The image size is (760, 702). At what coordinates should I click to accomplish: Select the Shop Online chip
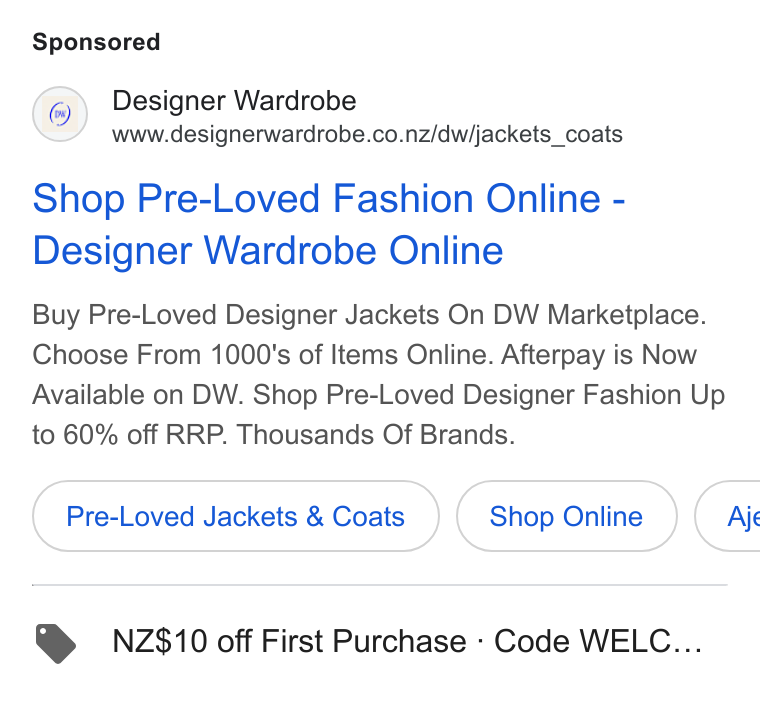click(x=566, y=516)
